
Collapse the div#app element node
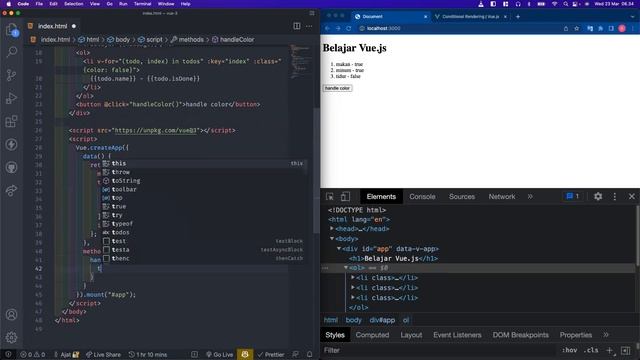[339, 248]
